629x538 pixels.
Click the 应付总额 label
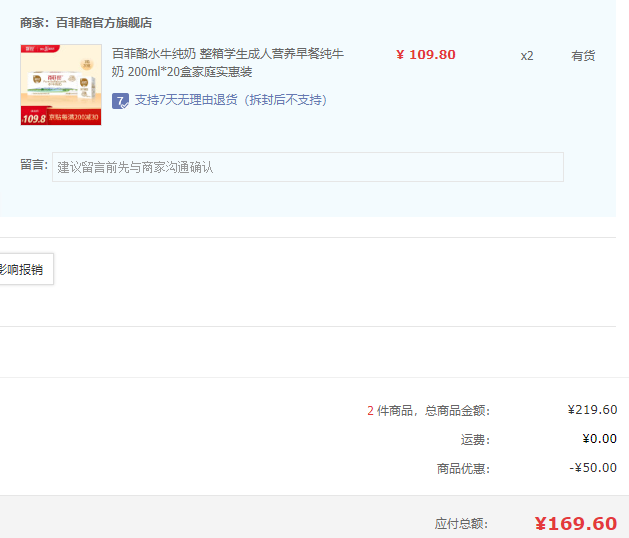click(461, 524)
